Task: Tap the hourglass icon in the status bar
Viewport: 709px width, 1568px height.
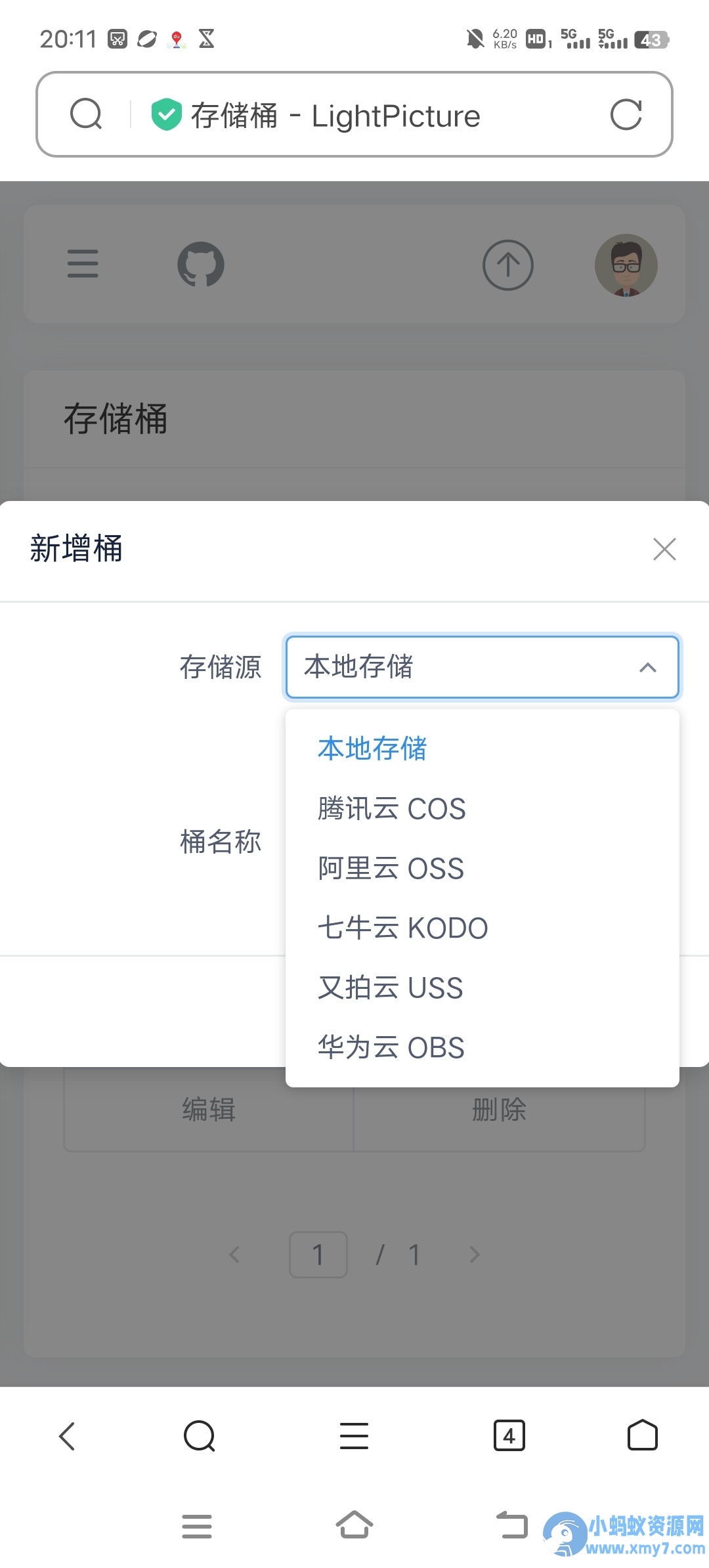Action: (x=207, y=39)
